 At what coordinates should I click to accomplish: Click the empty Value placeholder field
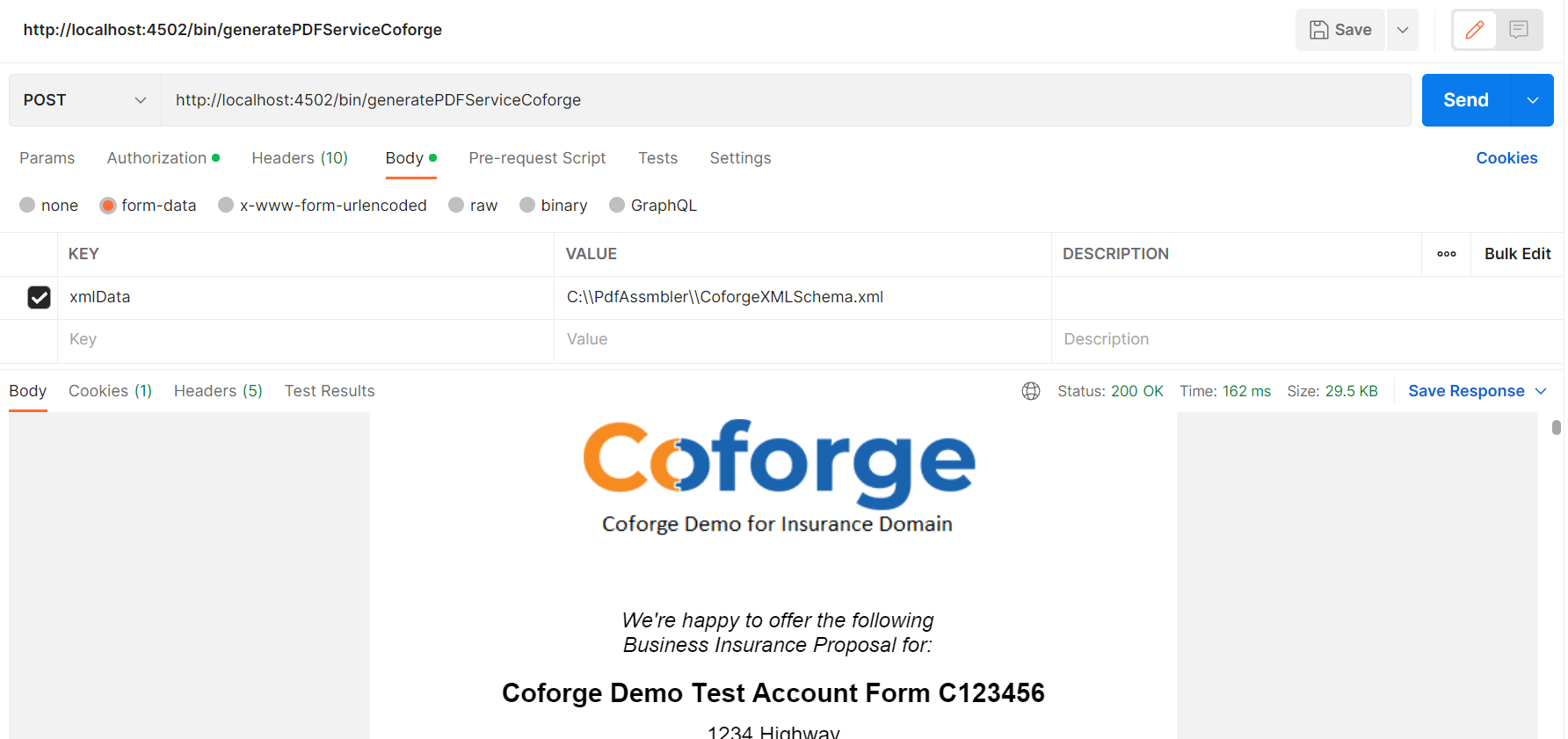click(802, 339)
